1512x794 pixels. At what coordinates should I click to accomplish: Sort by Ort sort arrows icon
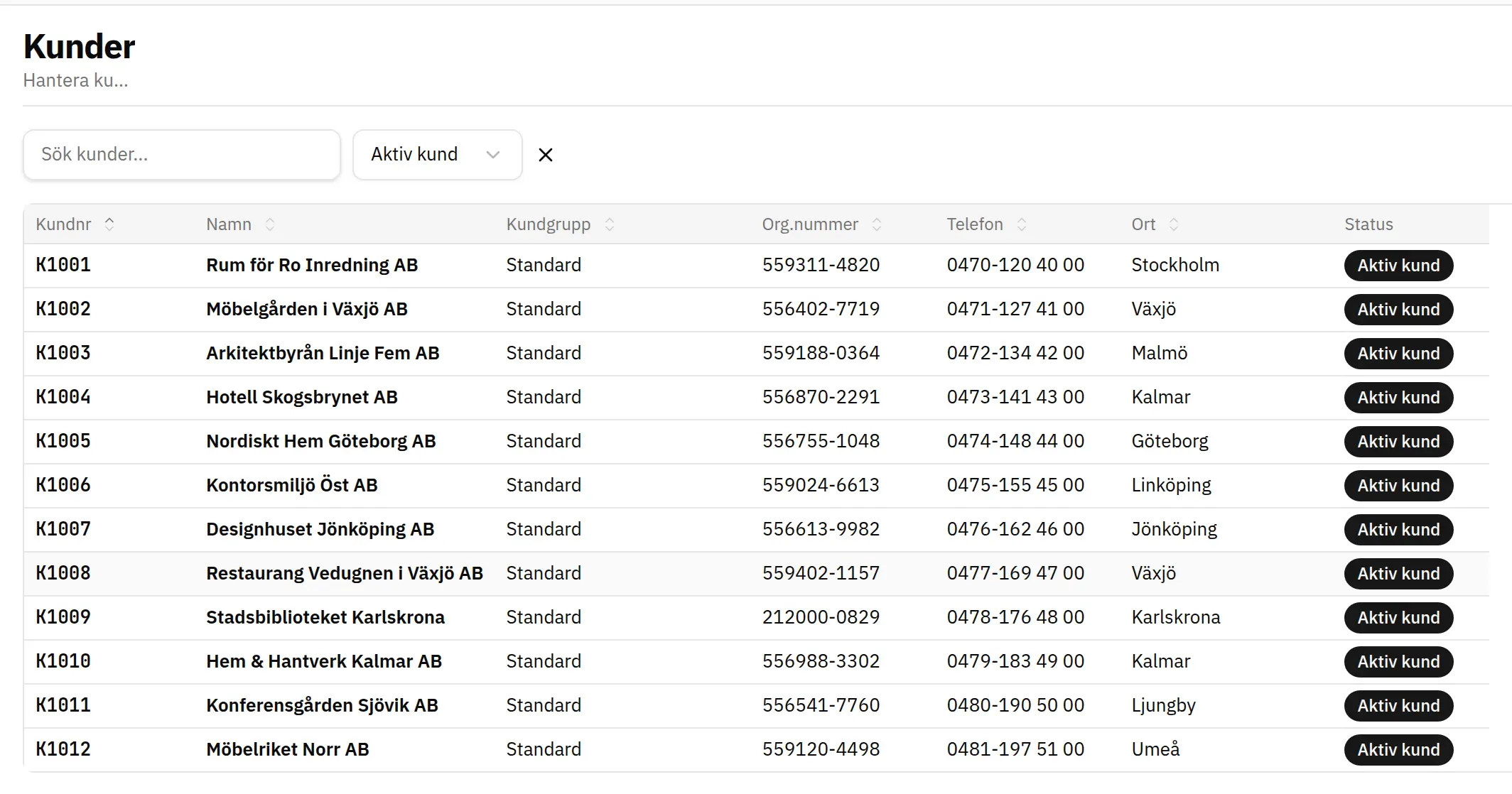tap(1174, 224)
